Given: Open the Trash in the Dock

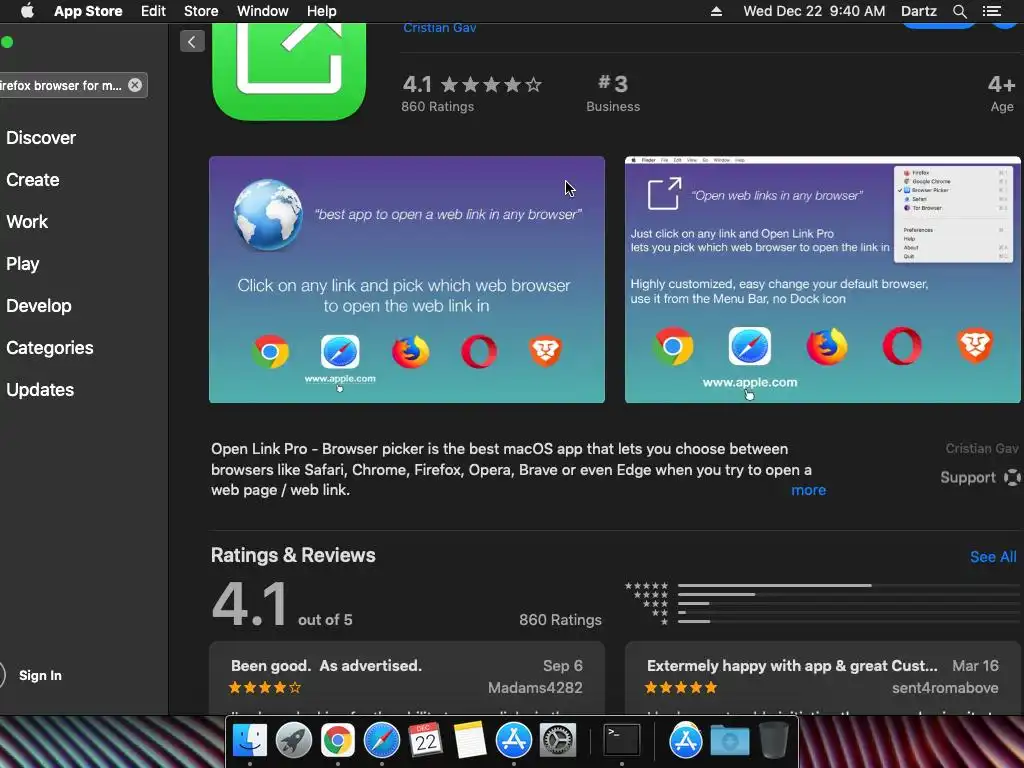Looking at the screenshot, I should click(x=774, y=741).
